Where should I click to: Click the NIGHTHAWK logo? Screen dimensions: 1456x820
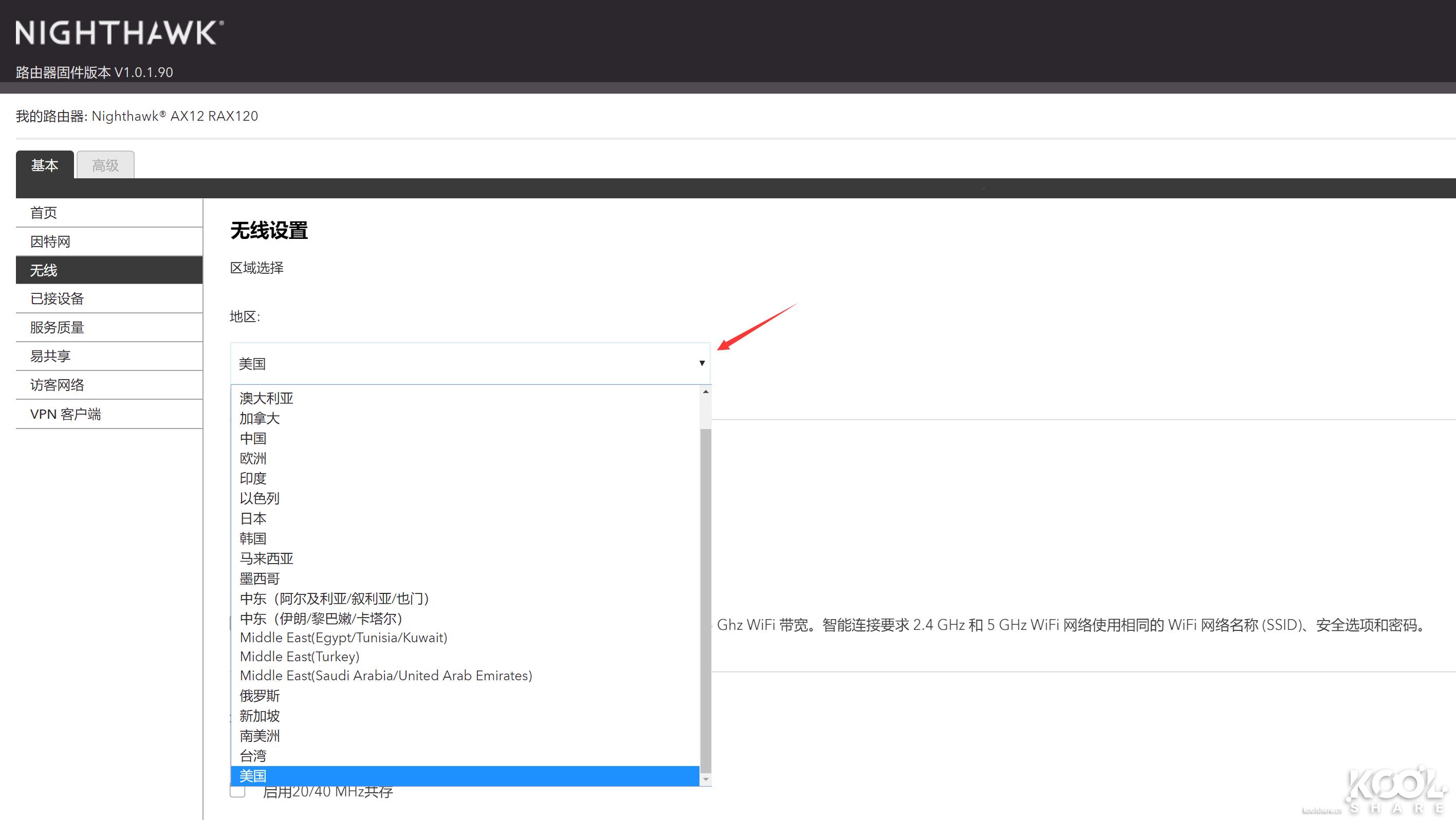tap(120, 34)
